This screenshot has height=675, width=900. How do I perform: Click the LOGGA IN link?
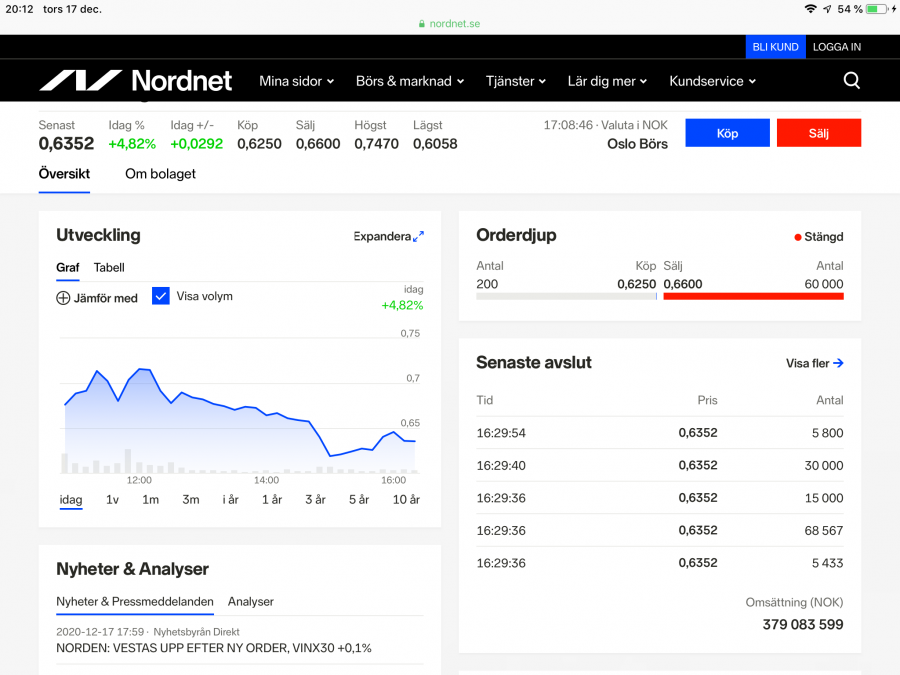click(836, 47)
